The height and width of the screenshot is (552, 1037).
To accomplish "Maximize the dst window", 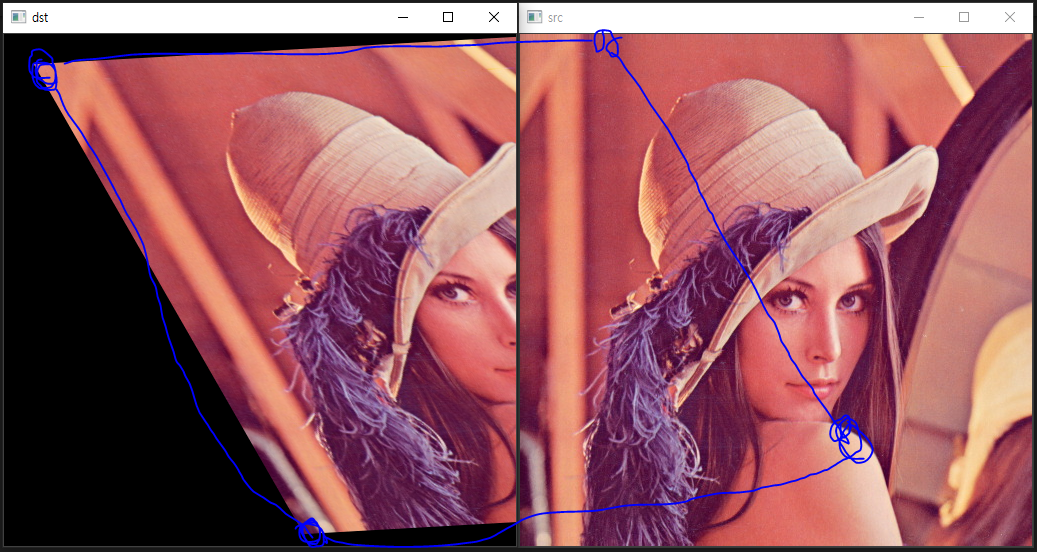I will (x=448, y=17).
